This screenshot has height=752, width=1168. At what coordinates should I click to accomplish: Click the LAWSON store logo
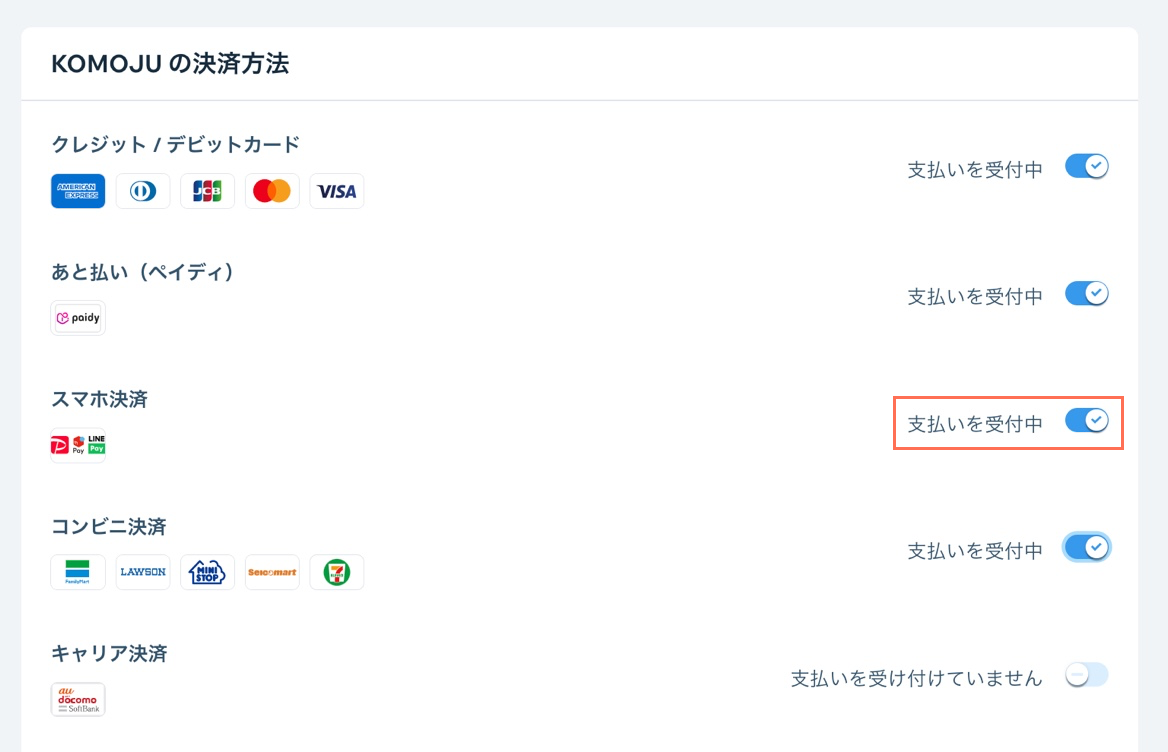(x=143, y=572)
